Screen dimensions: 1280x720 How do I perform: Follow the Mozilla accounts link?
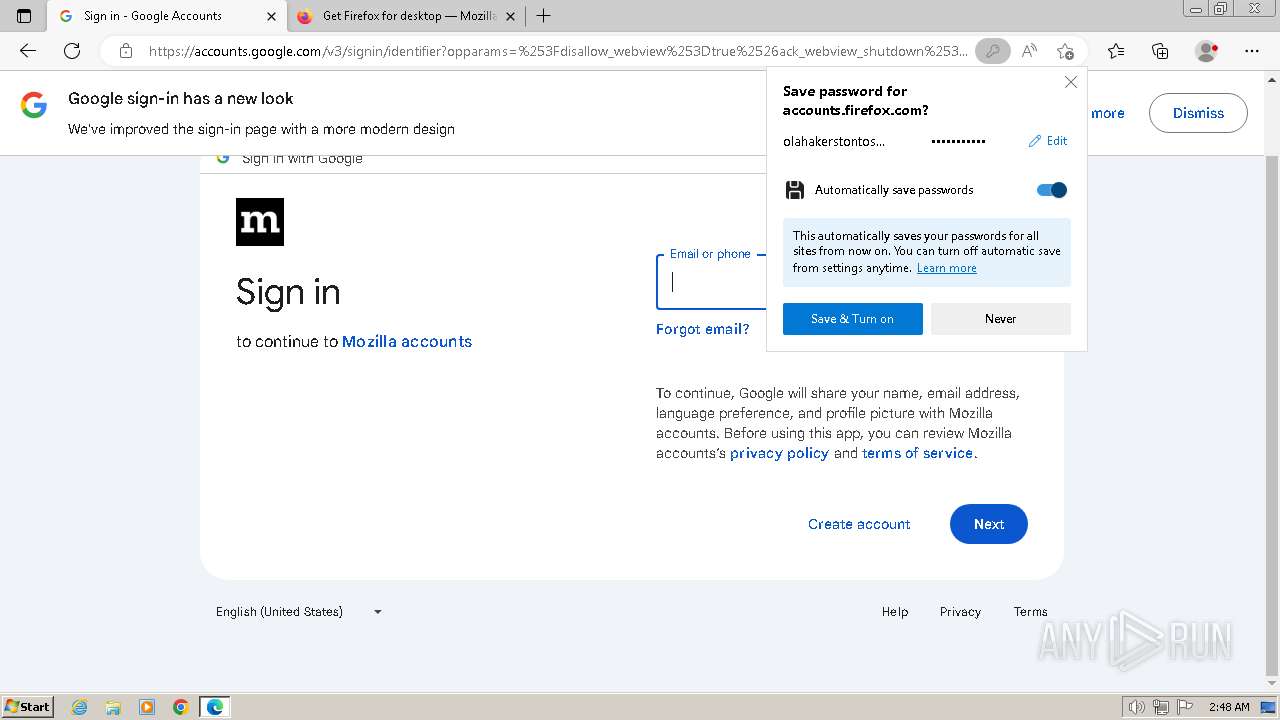pos(407,341)
